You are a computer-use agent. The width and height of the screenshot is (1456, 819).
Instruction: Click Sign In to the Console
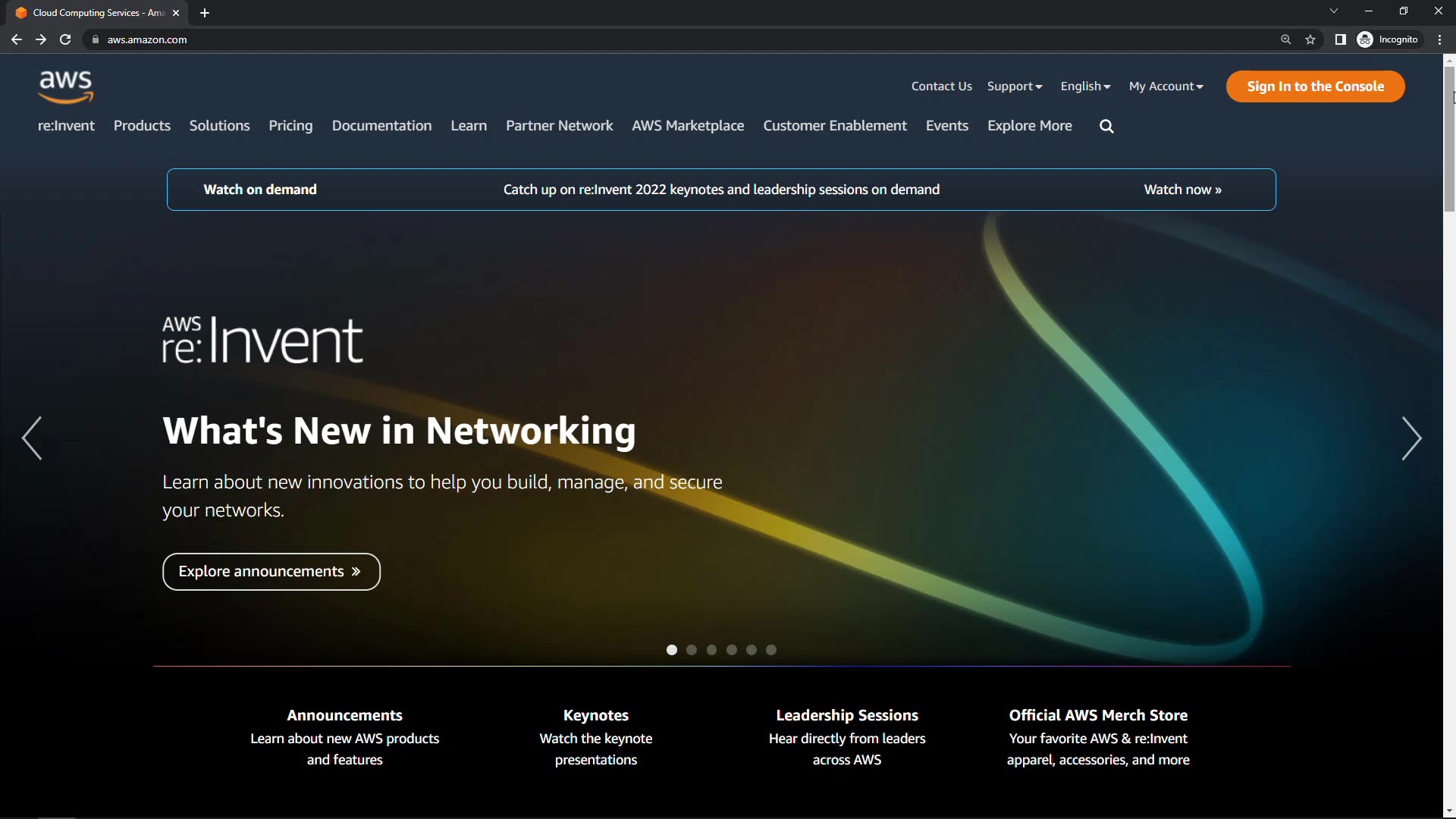tap(1315, 86)
